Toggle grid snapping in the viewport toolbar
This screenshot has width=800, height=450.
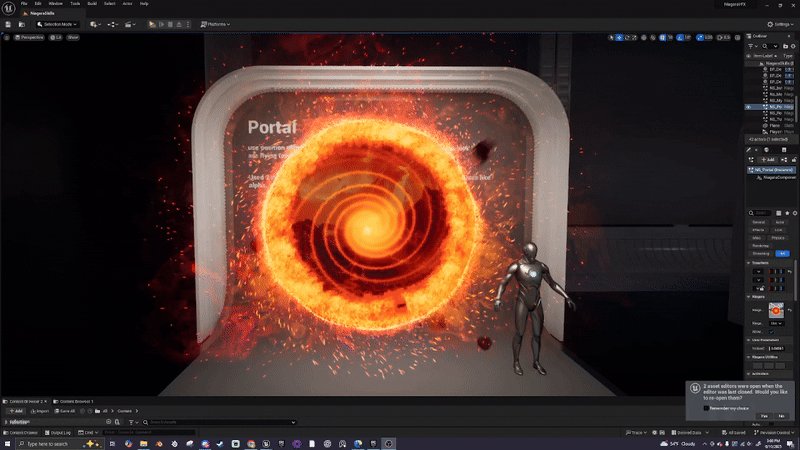coord(662,37)
